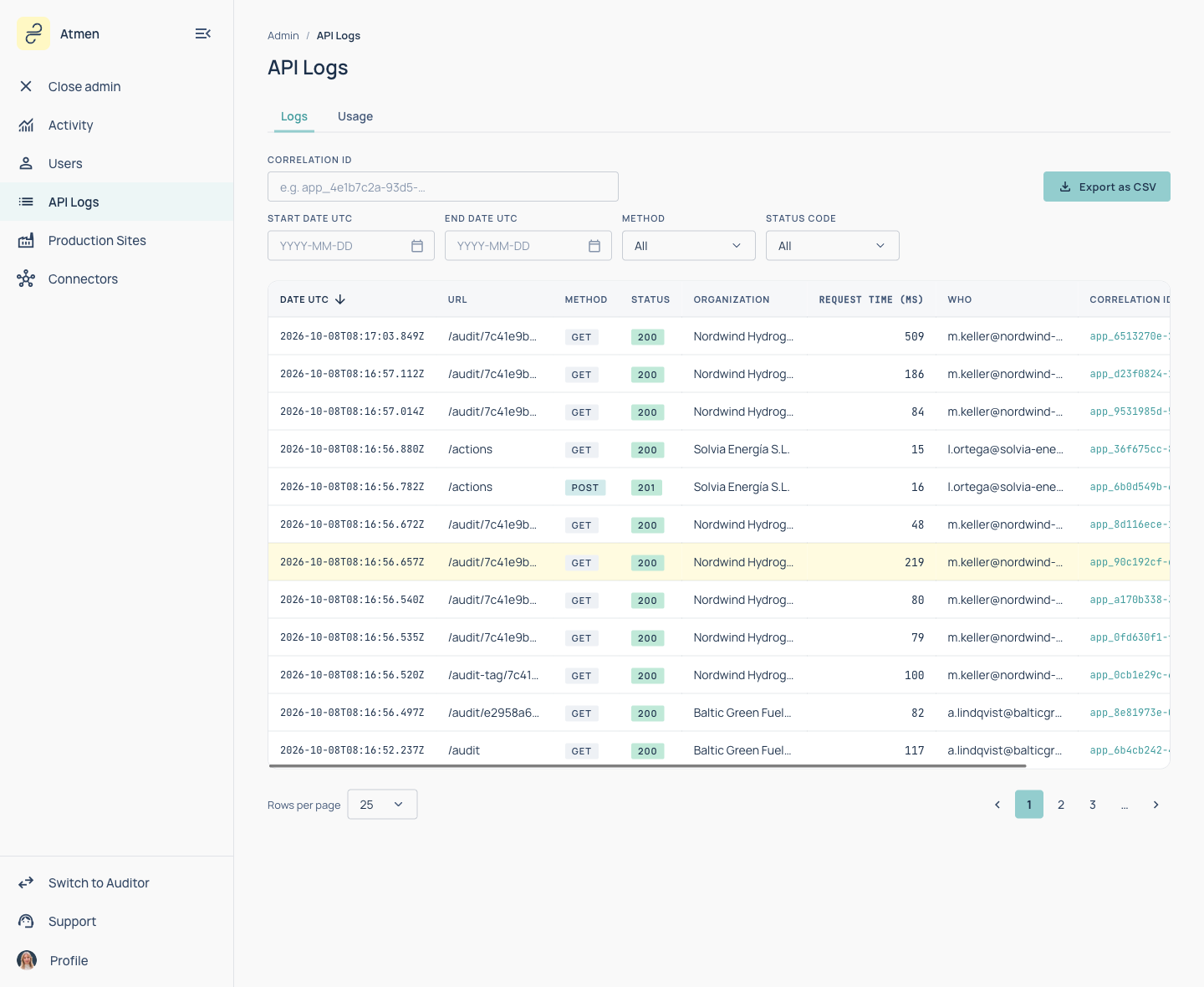
Task: Click the POST method badge for /actions
Action: pyautogui.click(x=585, y=488)
